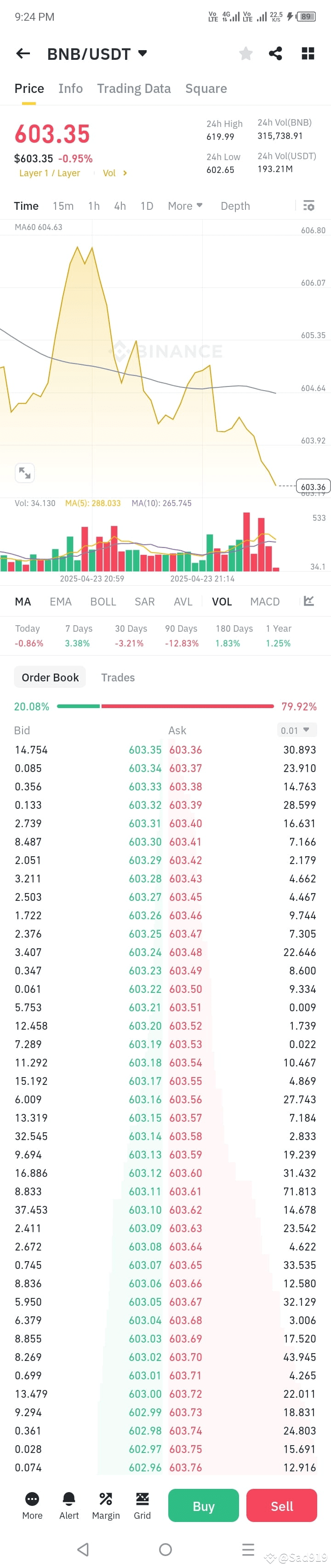
Task: Share the BNB/USDT pair
Action: (x=276, y=53)
